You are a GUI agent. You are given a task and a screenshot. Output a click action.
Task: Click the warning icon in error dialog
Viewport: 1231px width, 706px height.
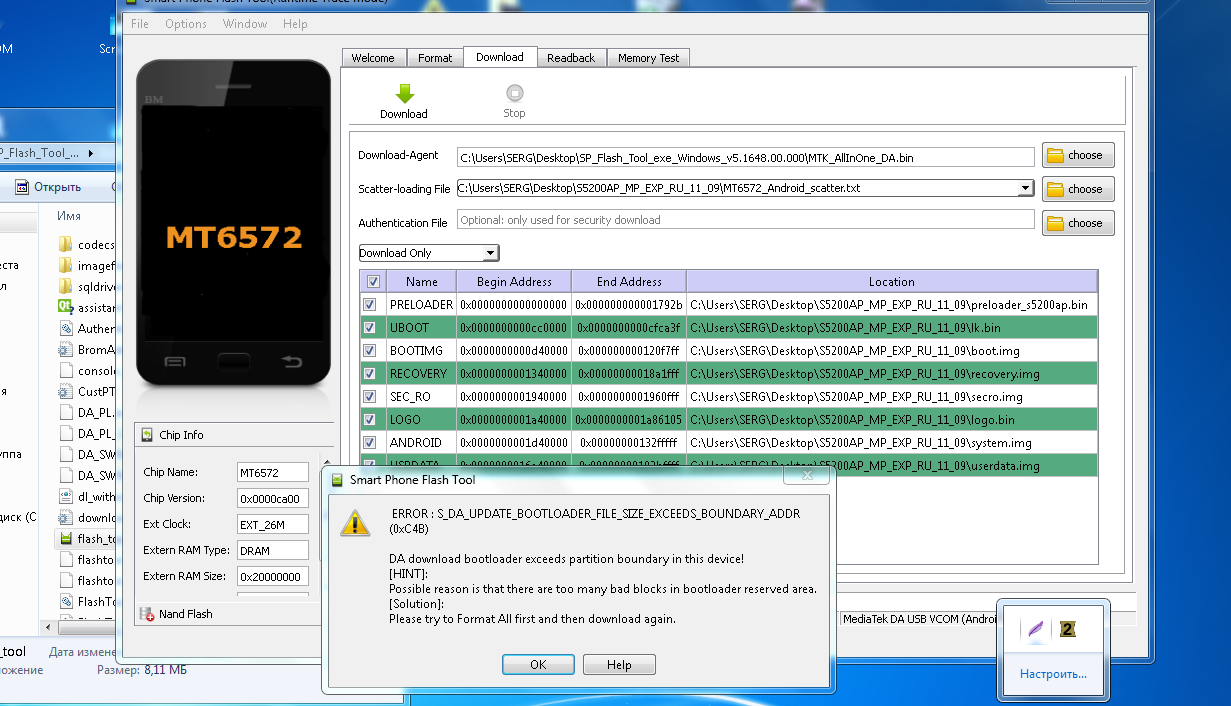point(354,523)
